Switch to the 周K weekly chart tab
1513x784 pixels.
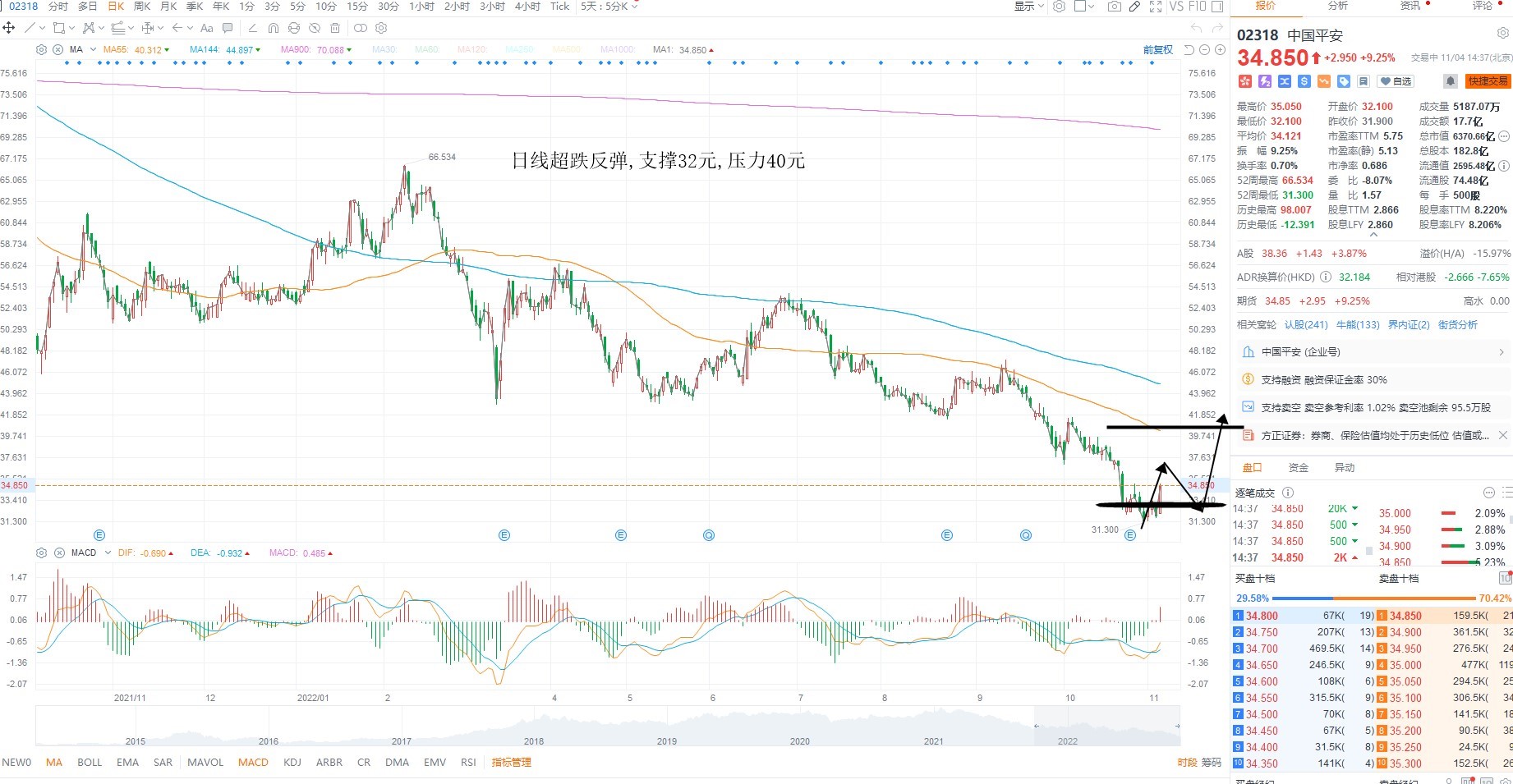pyautogui.click(x=142, y=7)
